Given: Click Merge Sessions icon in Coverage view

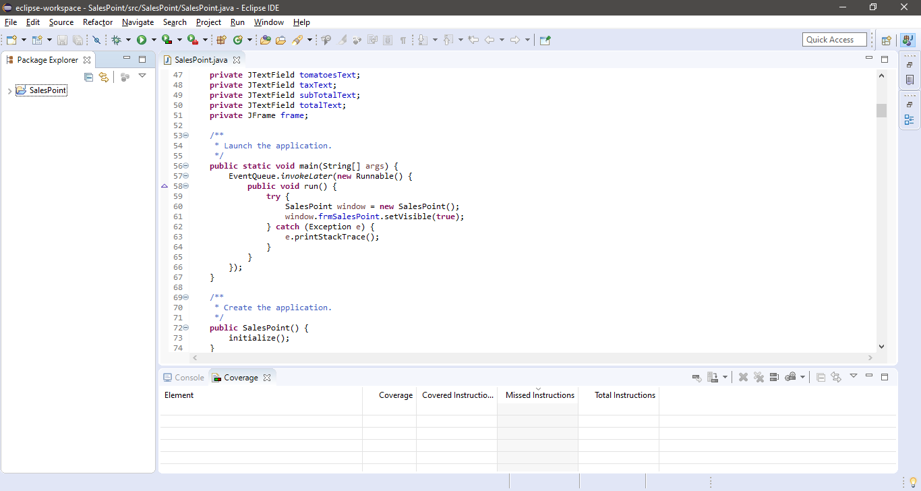Looking at the screenshot, I should coord(774,377).
